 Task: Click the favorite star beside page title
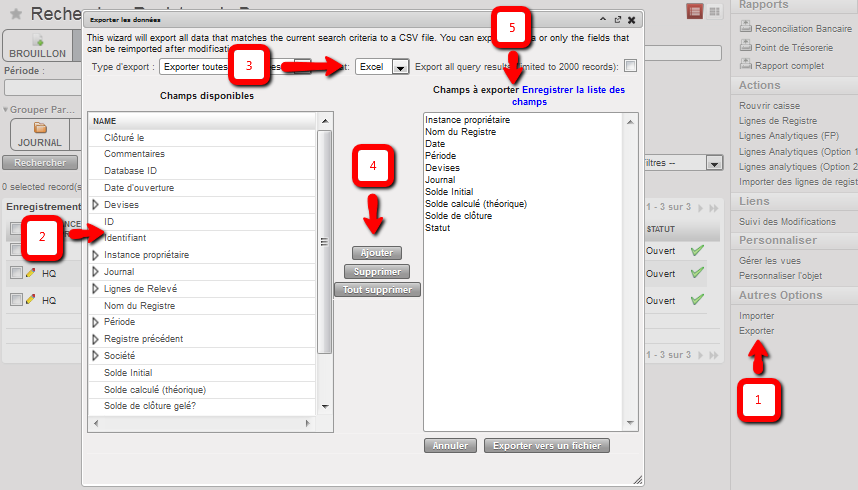click(16, 14)
